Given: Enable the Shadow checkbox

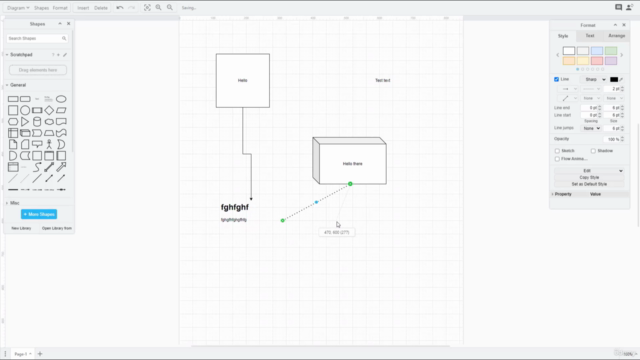Looking at the screenshot, I should [x=593, y=151].
